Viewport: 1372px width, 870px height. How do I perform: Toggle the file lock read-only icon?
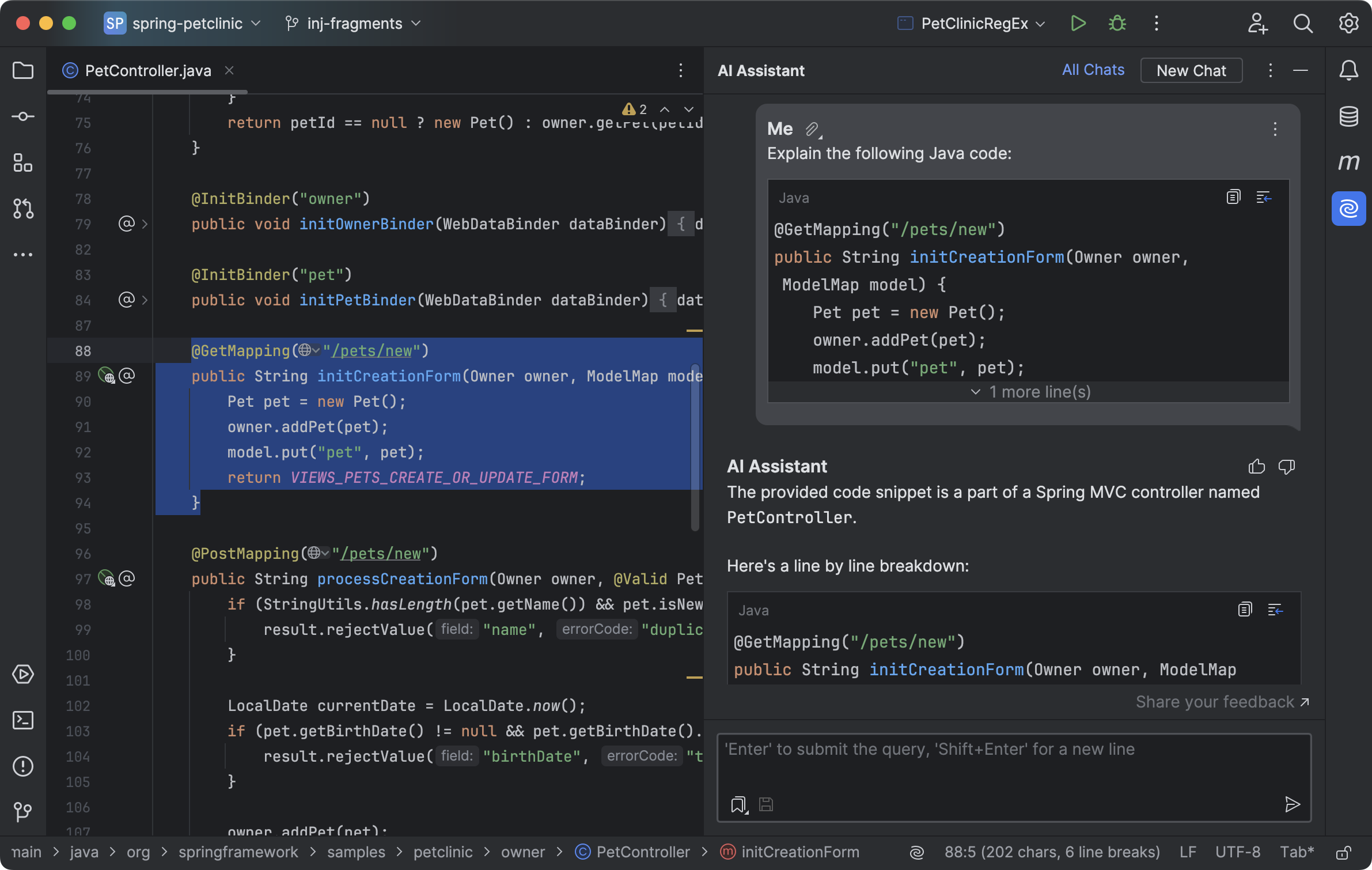coord(1344,852)
